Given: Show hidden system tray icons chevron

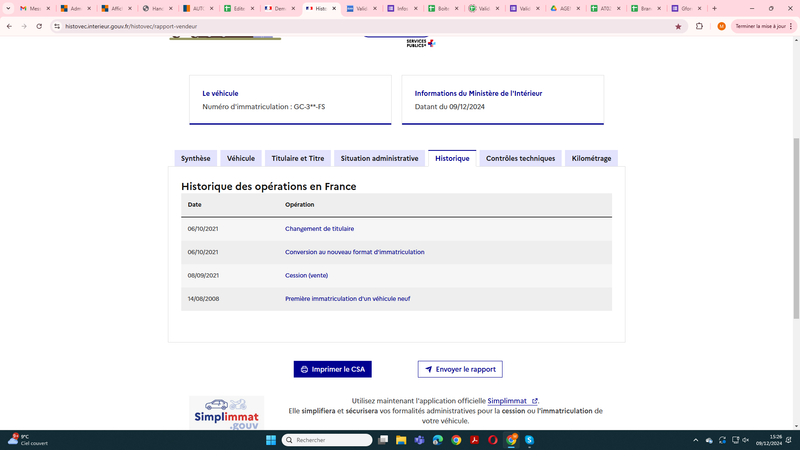Looking at the screenshot, I should 695,440.
